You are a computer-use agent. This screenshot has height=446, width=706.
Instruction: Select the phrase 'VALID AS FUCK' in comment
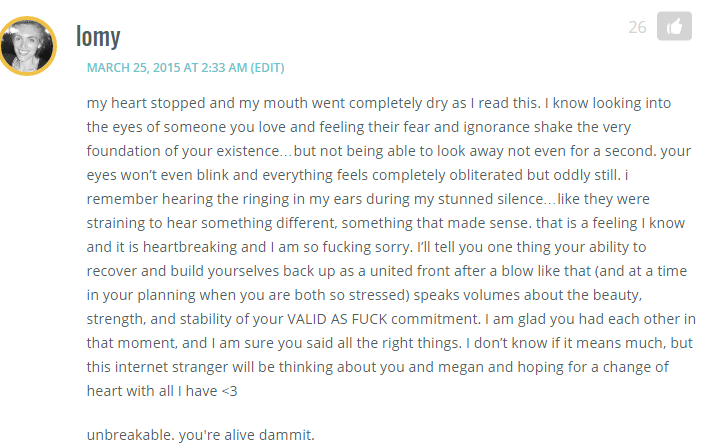[x=337, y=319]
